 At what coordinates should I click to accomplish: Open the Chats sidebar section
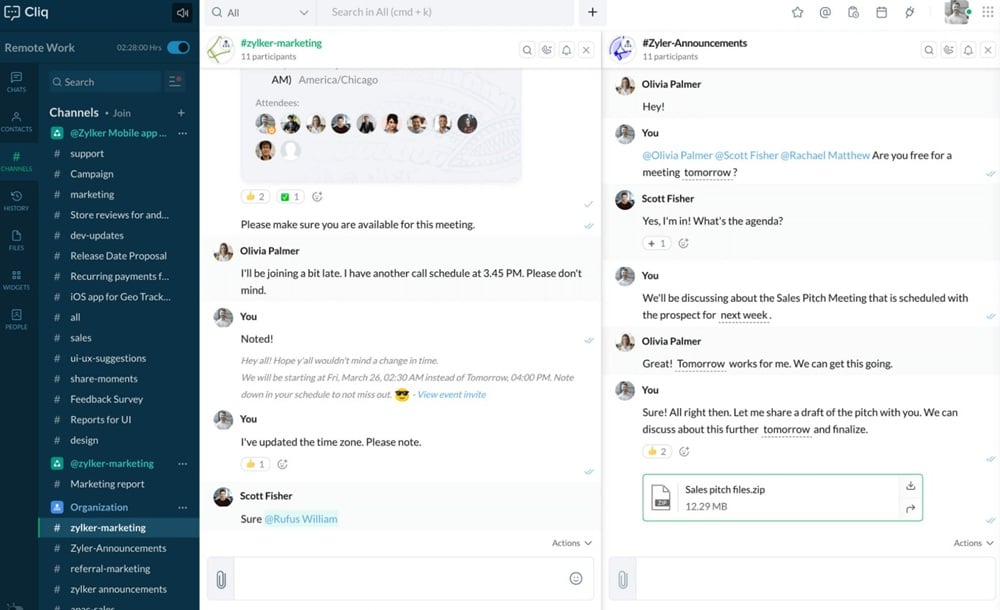[x=17, y=82]
